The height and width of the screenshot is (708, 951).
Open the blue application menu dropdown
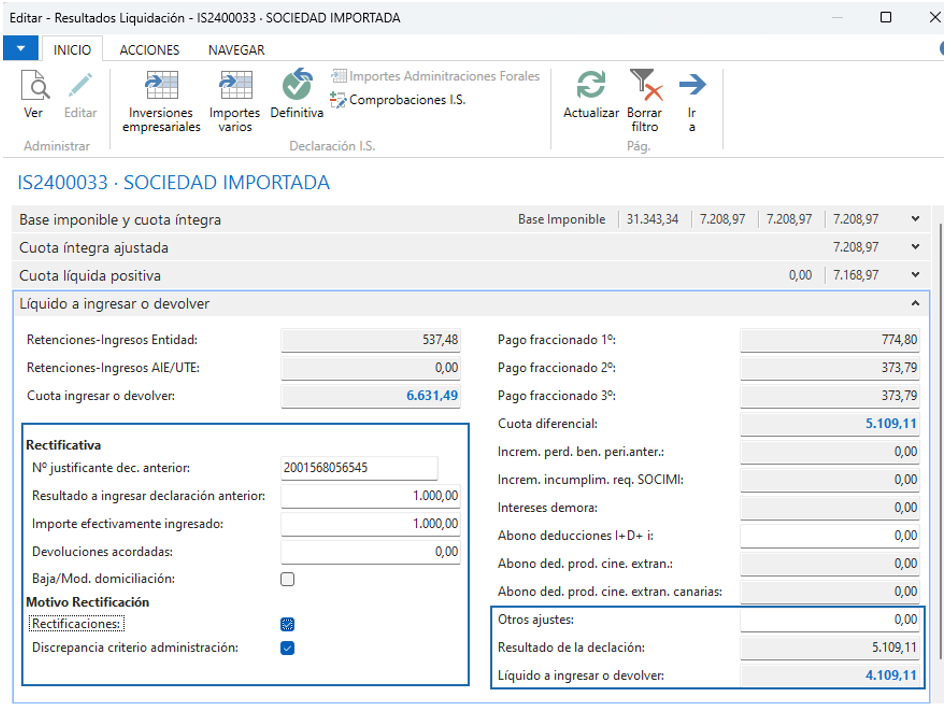(21, 49)
